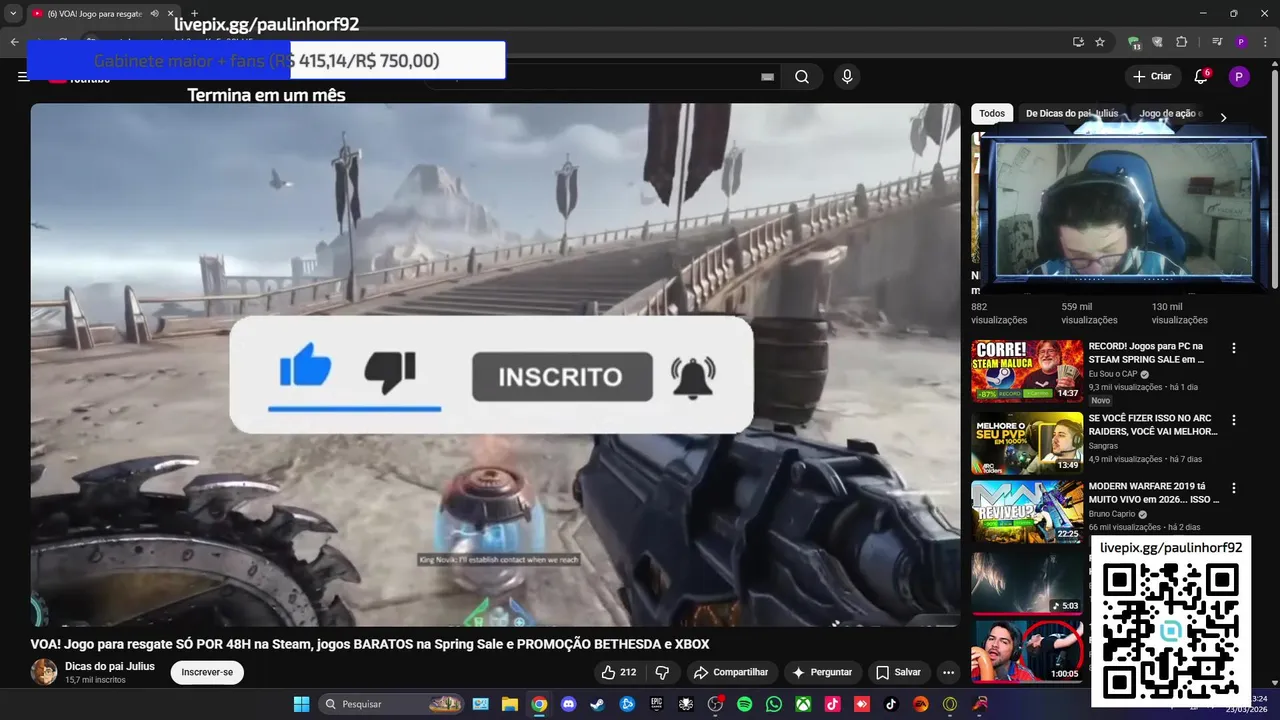Open the Chrome profile avatar
Screen dimensions: 1280x720
tap(1241, 42)
